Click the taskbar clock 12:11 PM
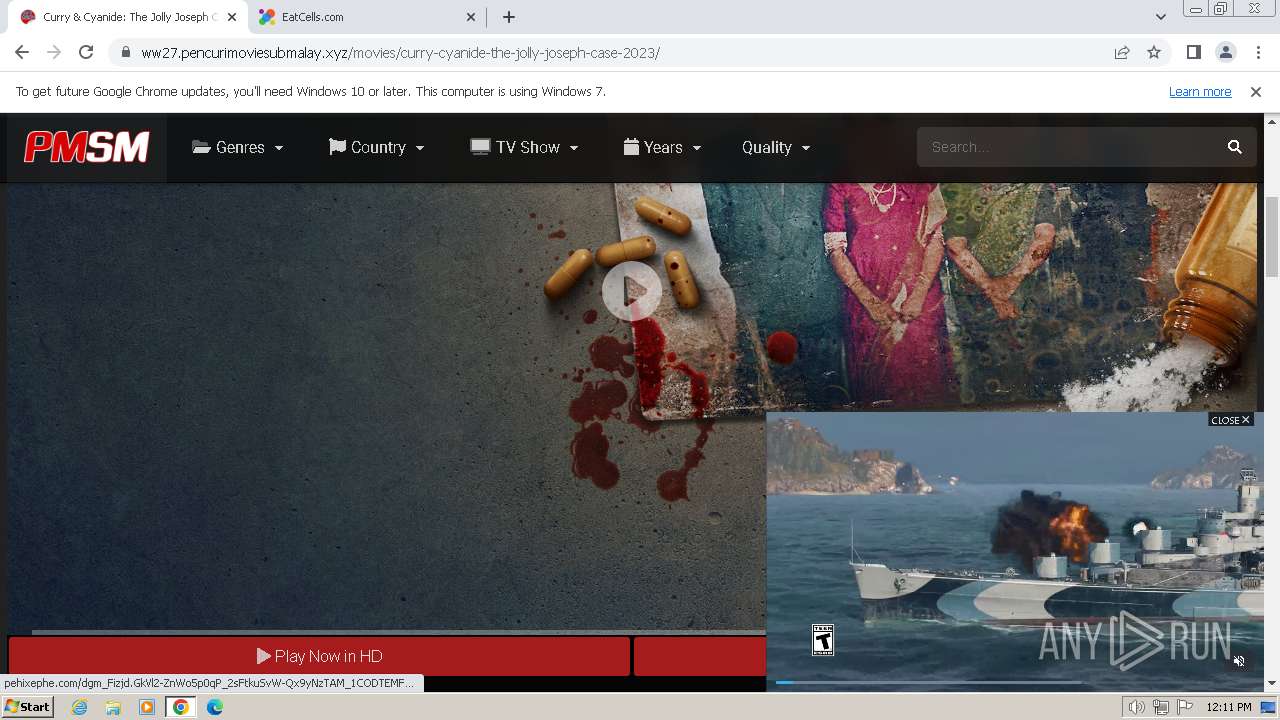1280x720 pixels. point(1229,707)
